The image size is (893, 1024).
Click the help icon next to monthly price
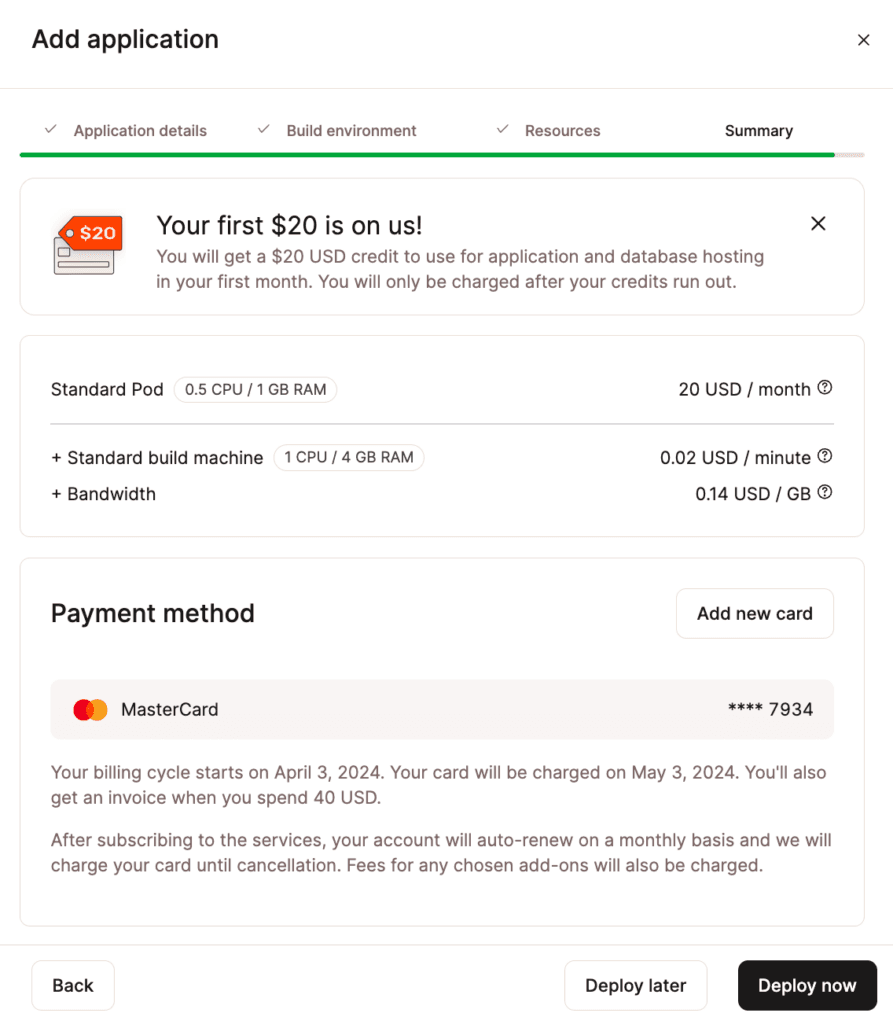[x=825, y=389]
